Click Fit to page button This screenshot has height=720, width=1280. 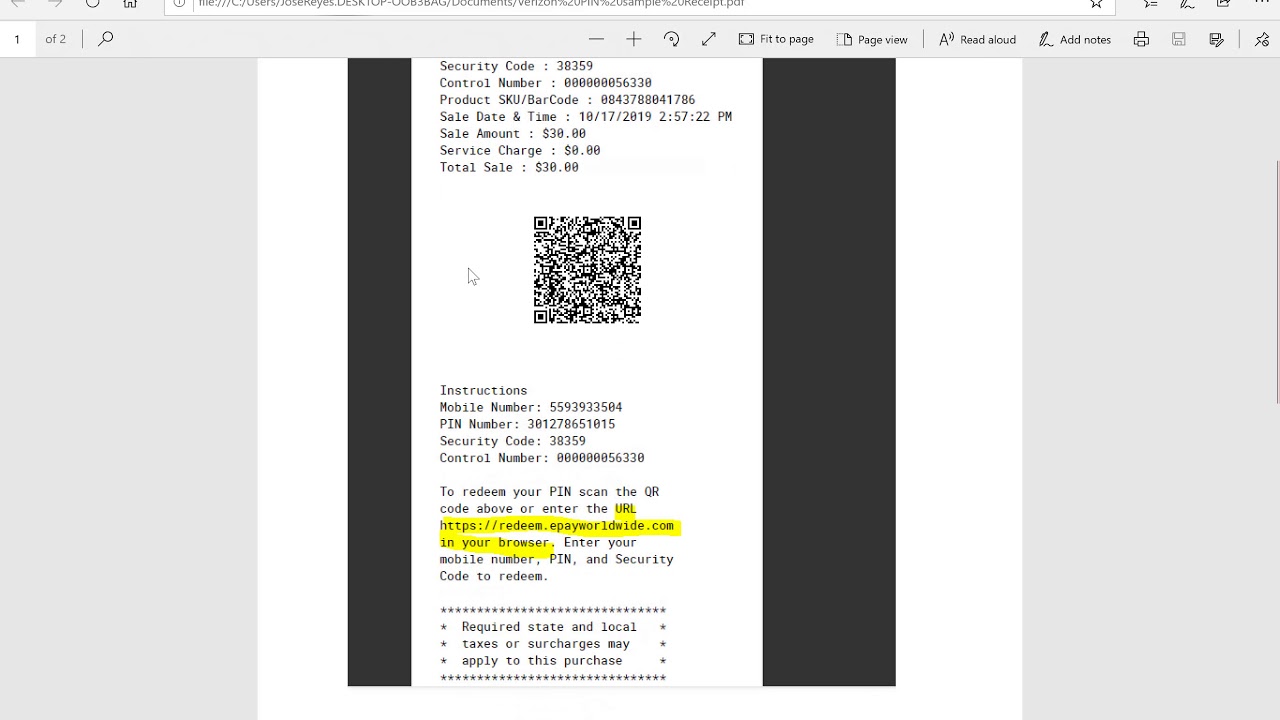tap(776, 39)
